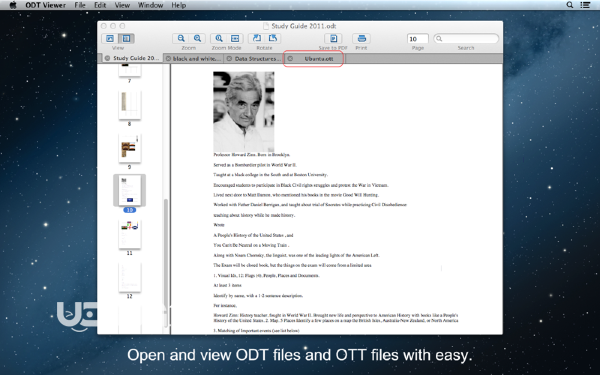Click the Page number input field
Image resolution: width=600 pixels, height=375 pixels.
(417, 39)
